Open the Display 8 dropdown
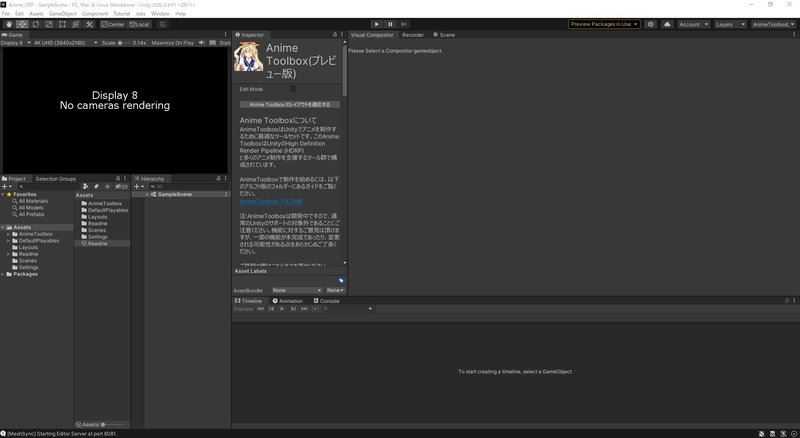 pos(15,43)
